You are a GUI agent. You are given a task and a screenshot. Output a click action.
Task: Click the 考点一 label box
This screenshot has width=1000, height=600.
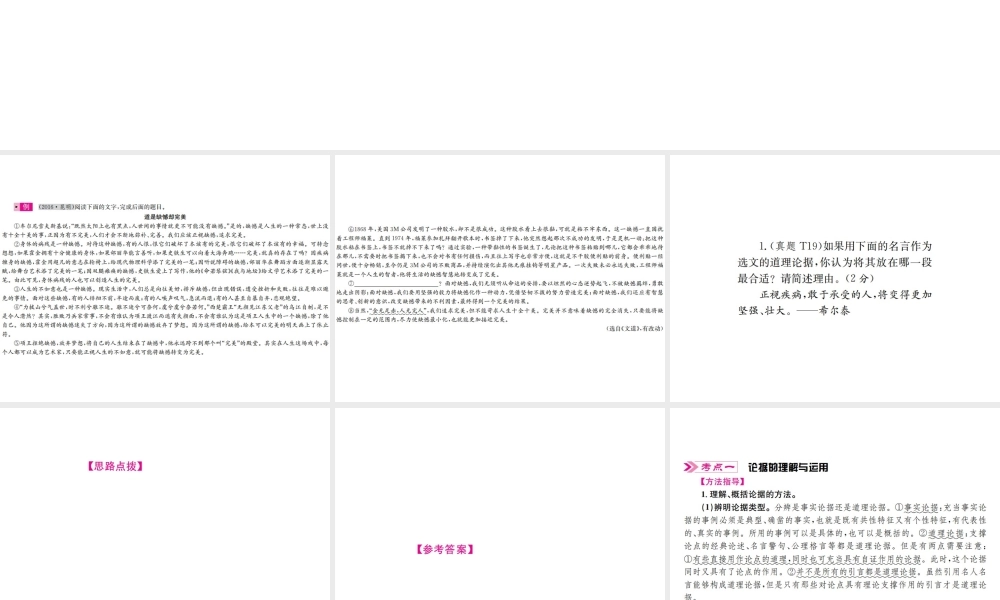pos(717,467)
